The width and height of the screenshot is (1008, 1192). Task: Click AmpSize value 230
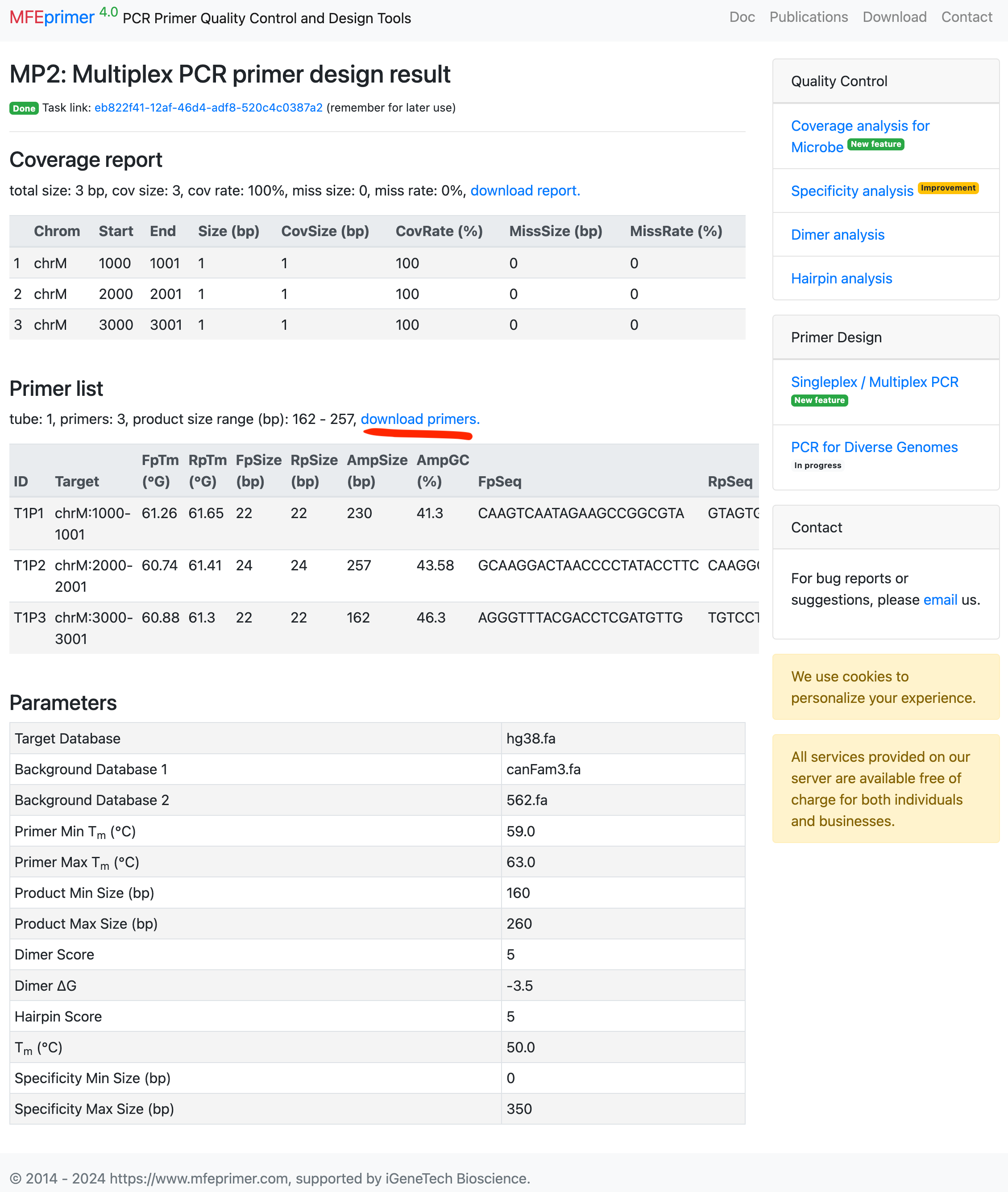pyautogui.click(x=360, y=513)
